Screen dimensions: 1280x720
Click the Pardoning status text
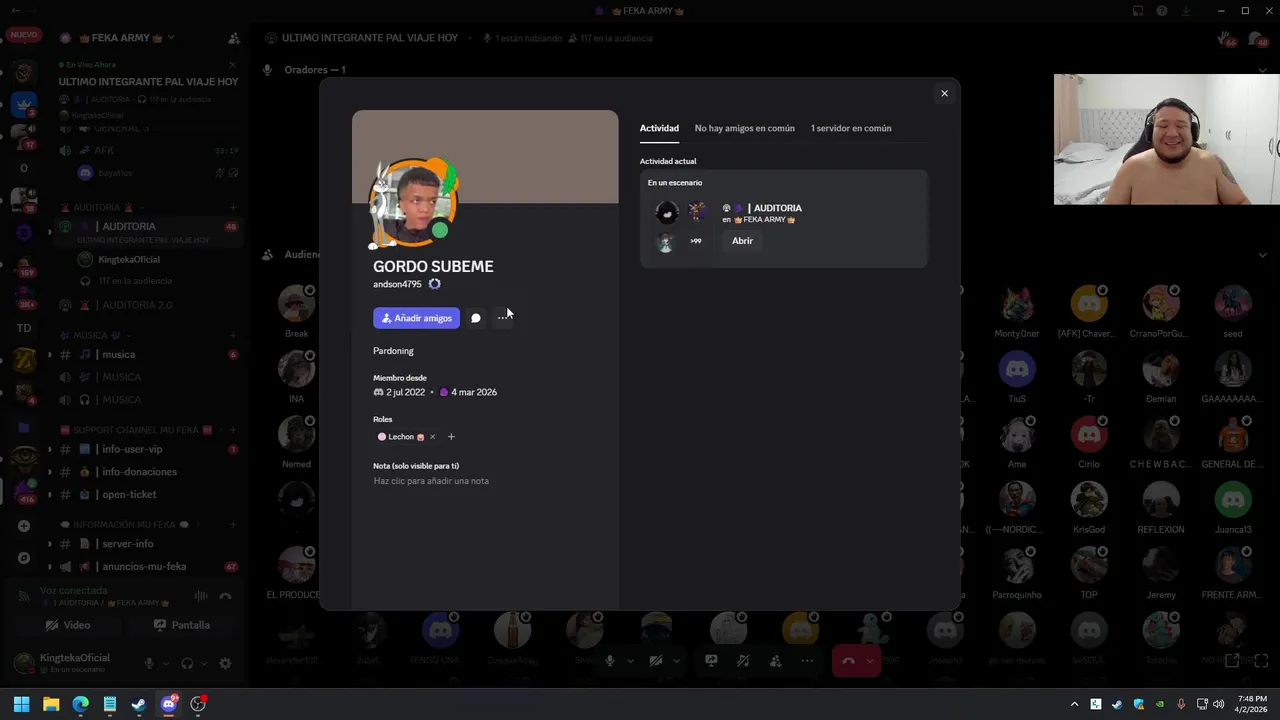[393, 351]
